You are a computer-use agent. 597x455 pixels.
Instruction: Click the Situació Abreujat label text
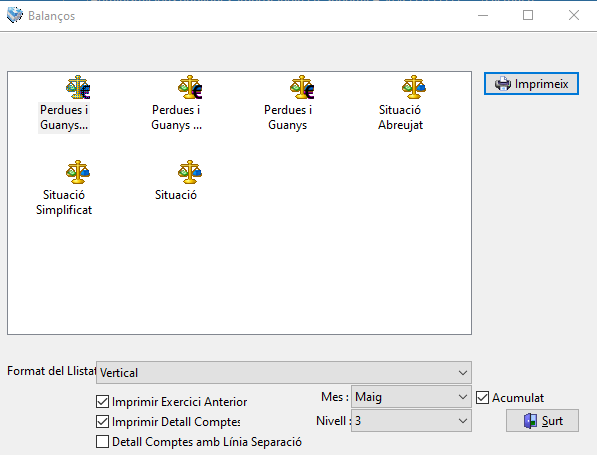tap(400, 117)
